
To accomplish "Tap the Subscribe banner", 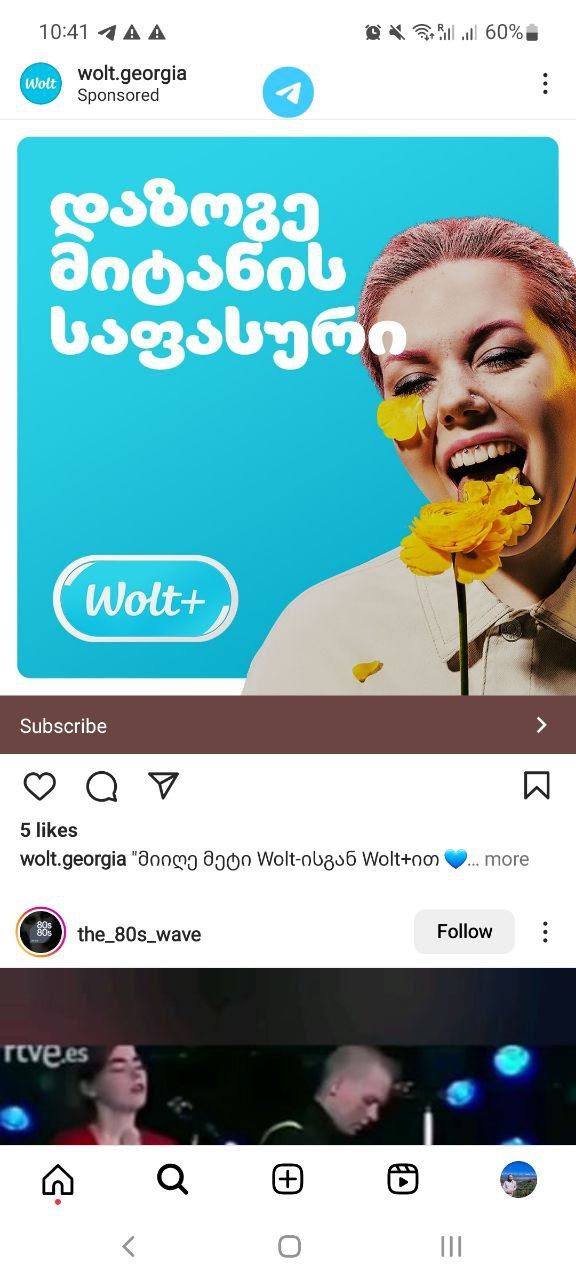I will 288,725.
